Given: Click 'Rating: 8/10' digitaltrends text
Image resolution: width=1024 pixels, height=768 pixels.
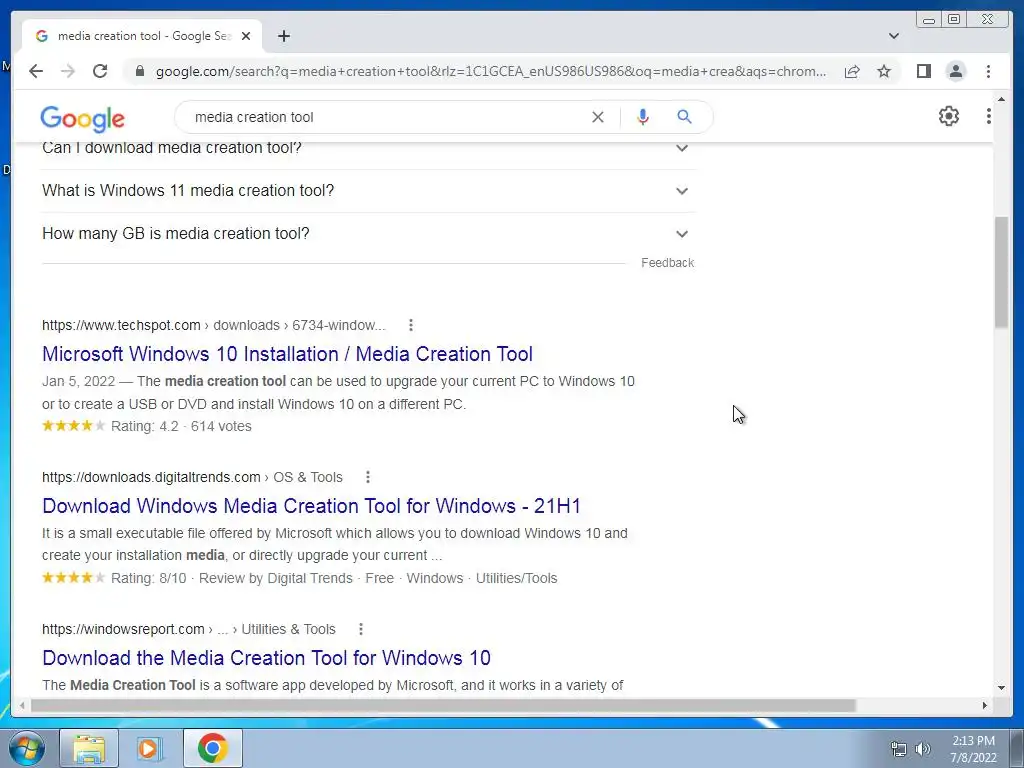Looking at the screenshot, I should (x=148, y=579).
